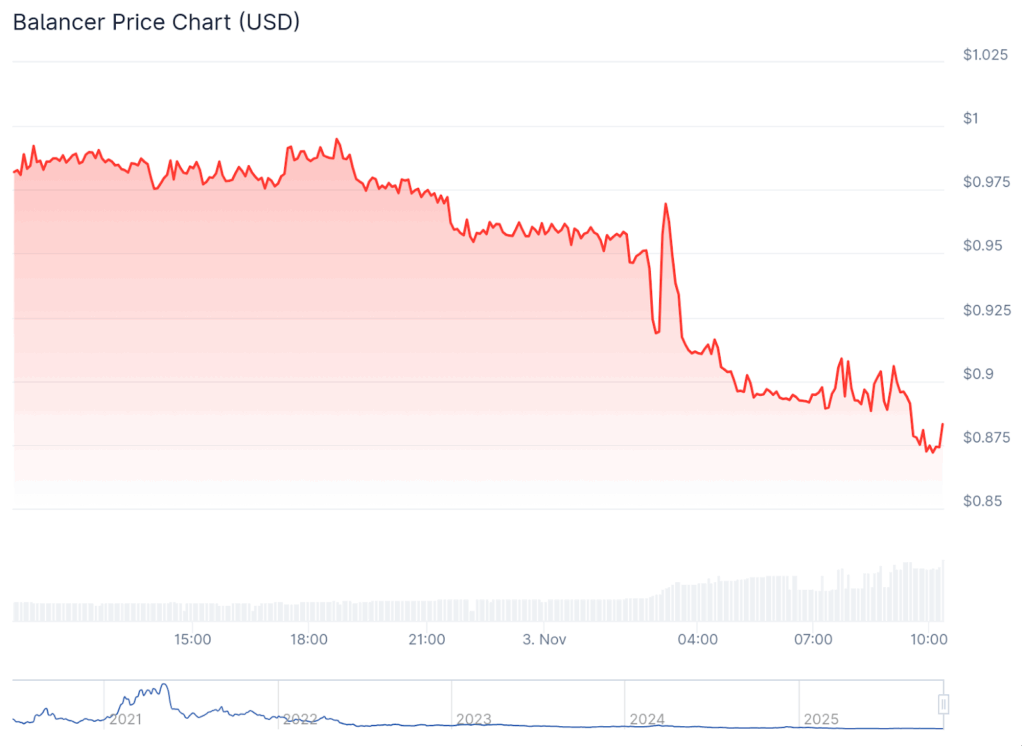Click the $0.975 price axis label
1024x748 pixels.
pos(985,182)
